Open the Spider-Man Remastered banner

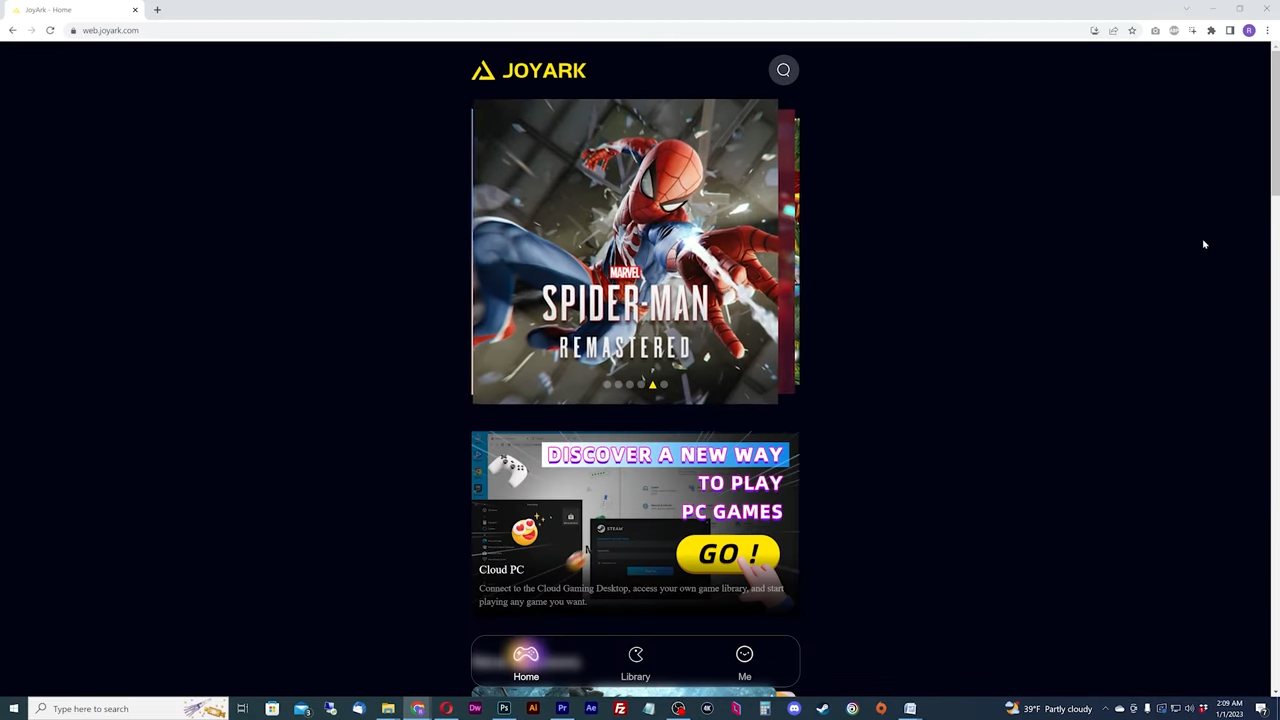point(625,251)
